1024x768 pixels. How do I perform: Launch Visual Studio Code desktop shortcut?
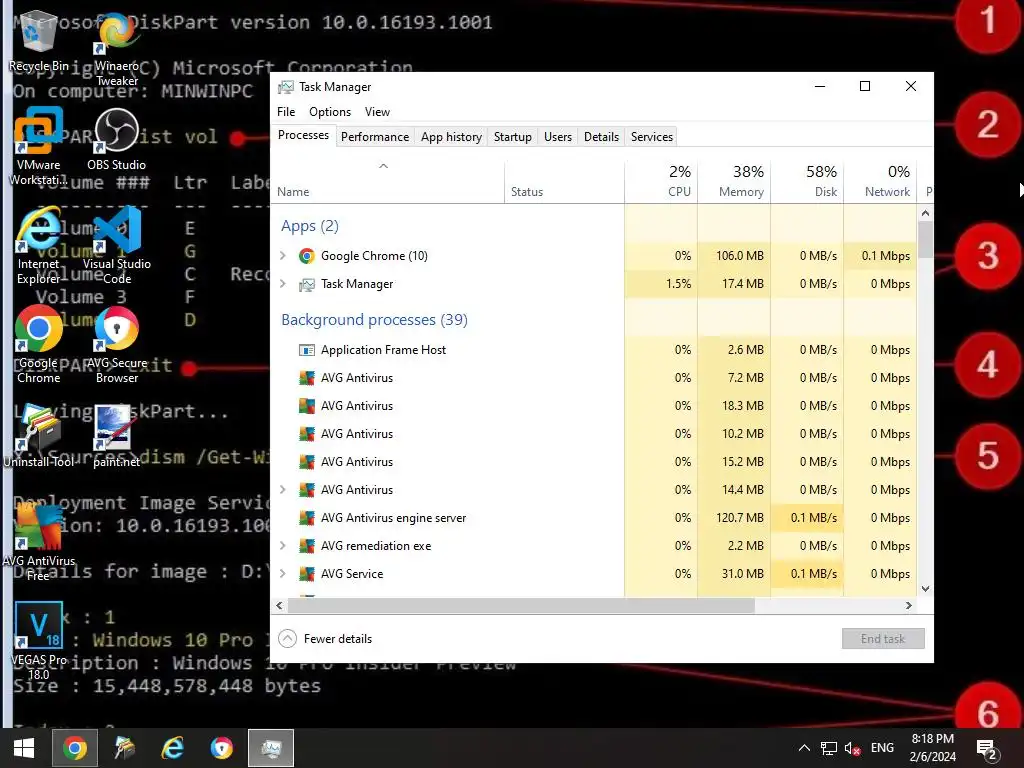coord(117,246)
